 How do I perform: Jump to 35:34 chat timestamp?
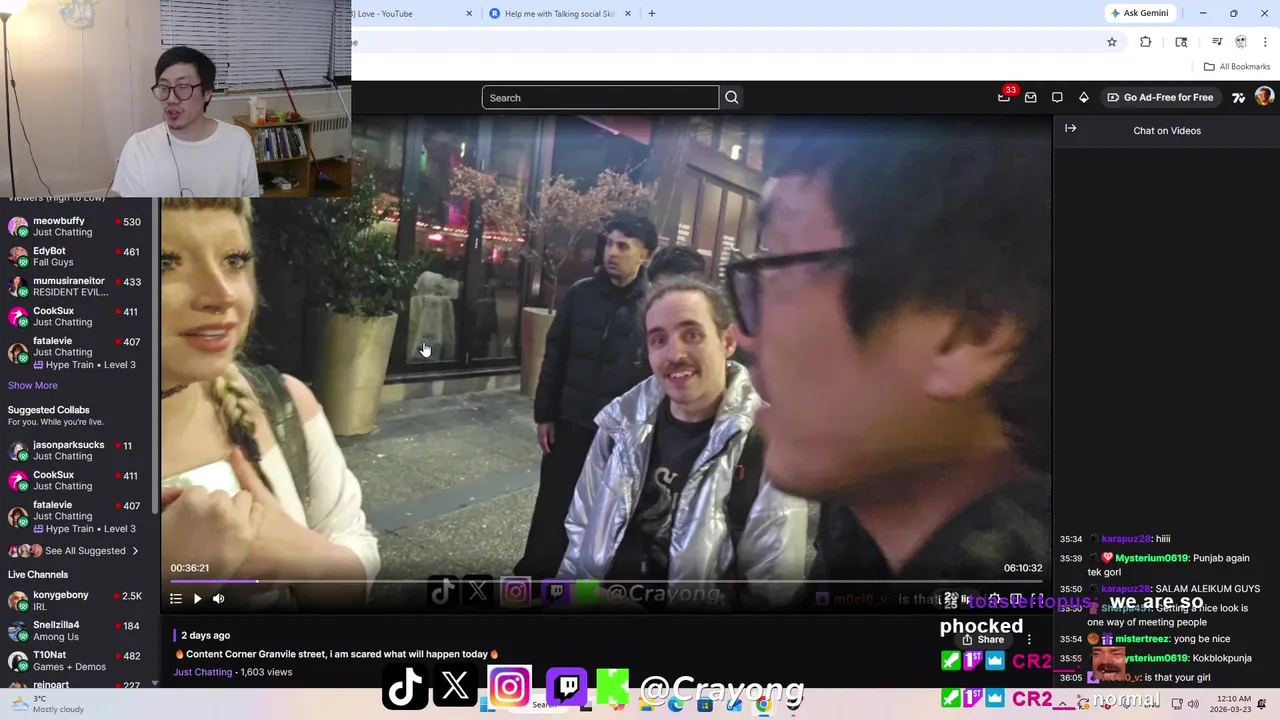(1071, 539)
